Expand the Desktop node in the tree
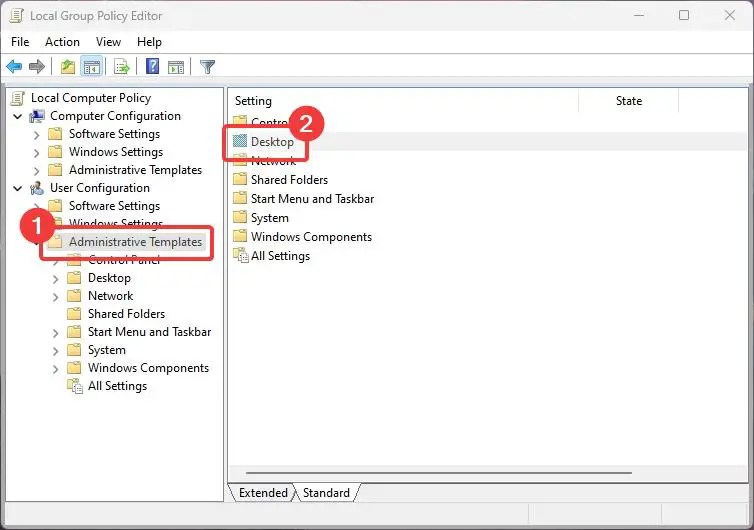Viewport: 754px width, 530px height. point(55,279)
